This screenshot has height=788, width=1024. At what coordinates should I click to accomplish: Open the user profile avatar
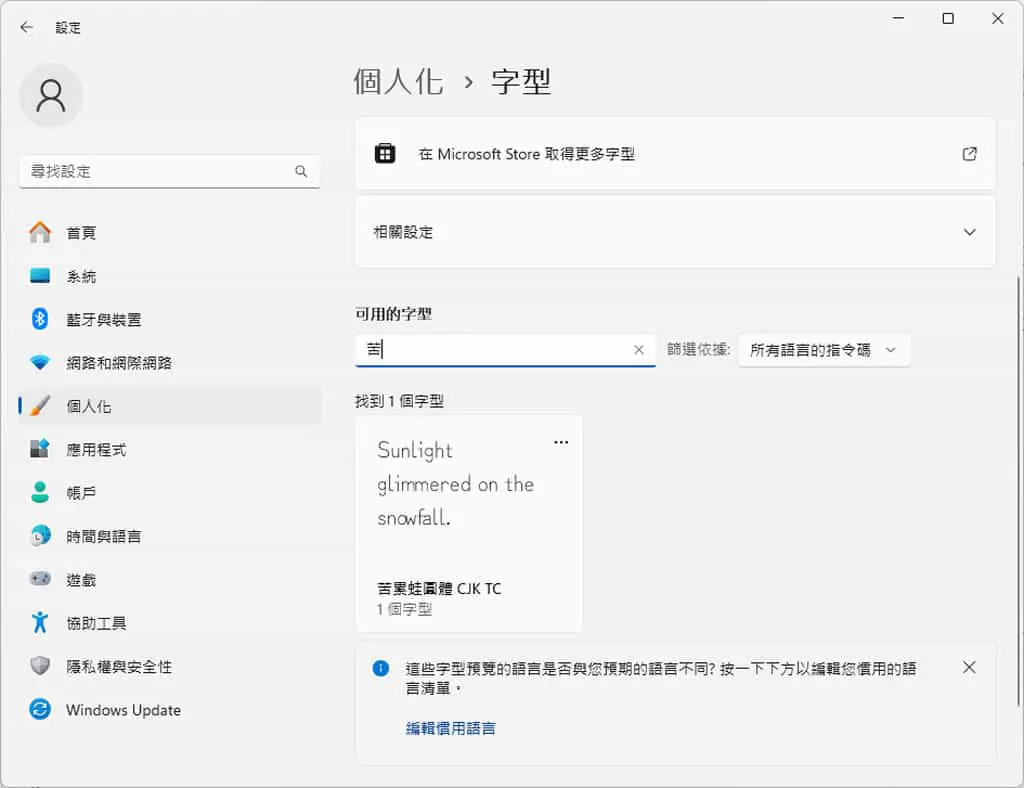coord(51,96)
